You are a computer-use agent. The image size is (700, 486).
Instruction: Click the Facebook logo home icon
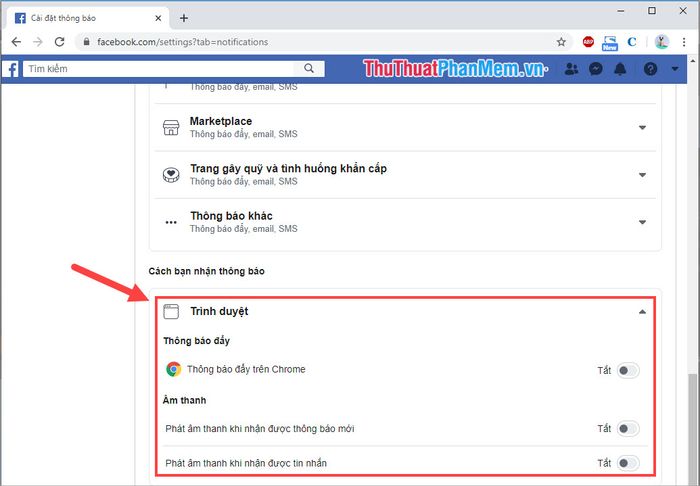click(x=11, y=69)
